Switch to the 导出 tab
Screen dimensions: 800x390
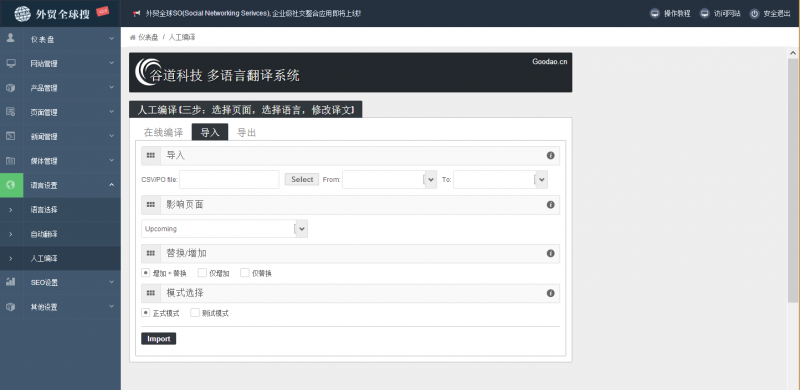246,133
